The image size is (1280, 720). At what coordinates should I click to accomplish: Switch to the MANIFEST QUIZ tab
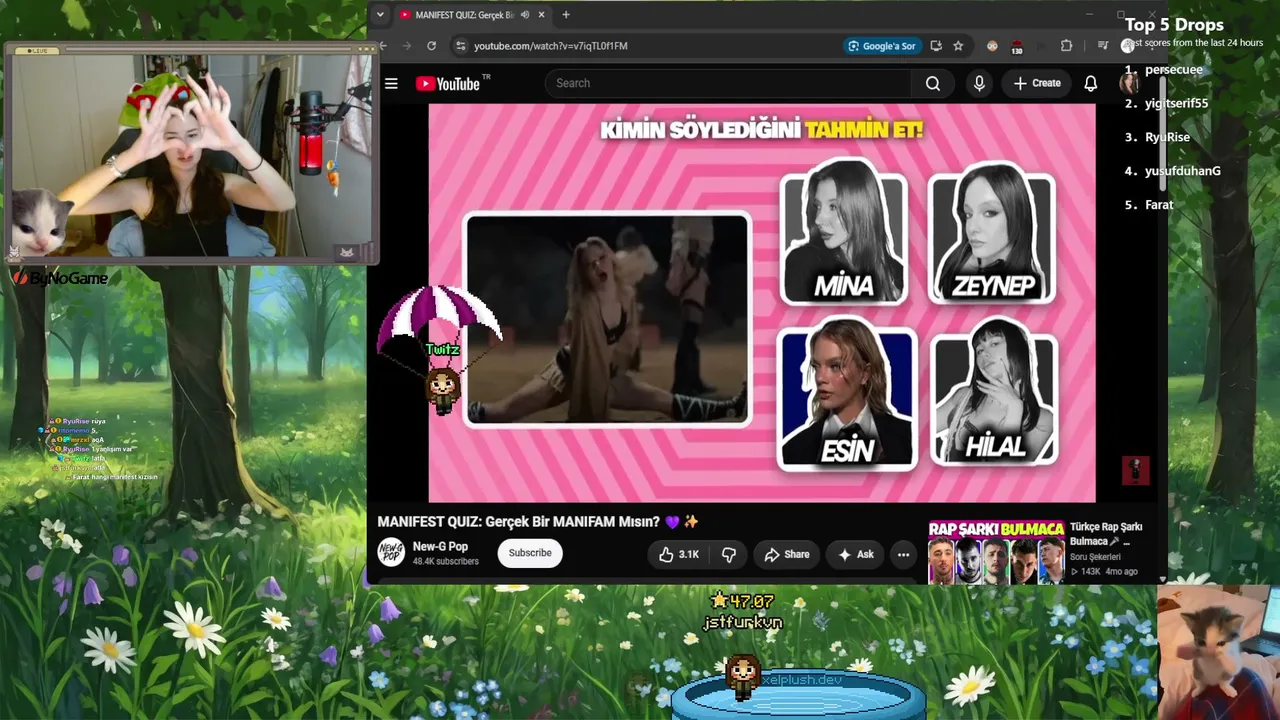click(464, 15)
